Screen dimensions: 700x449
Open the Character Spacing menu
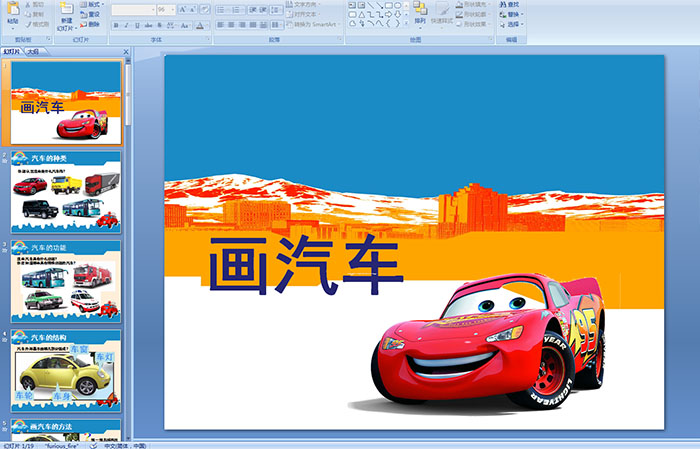[x=171, y=25]
